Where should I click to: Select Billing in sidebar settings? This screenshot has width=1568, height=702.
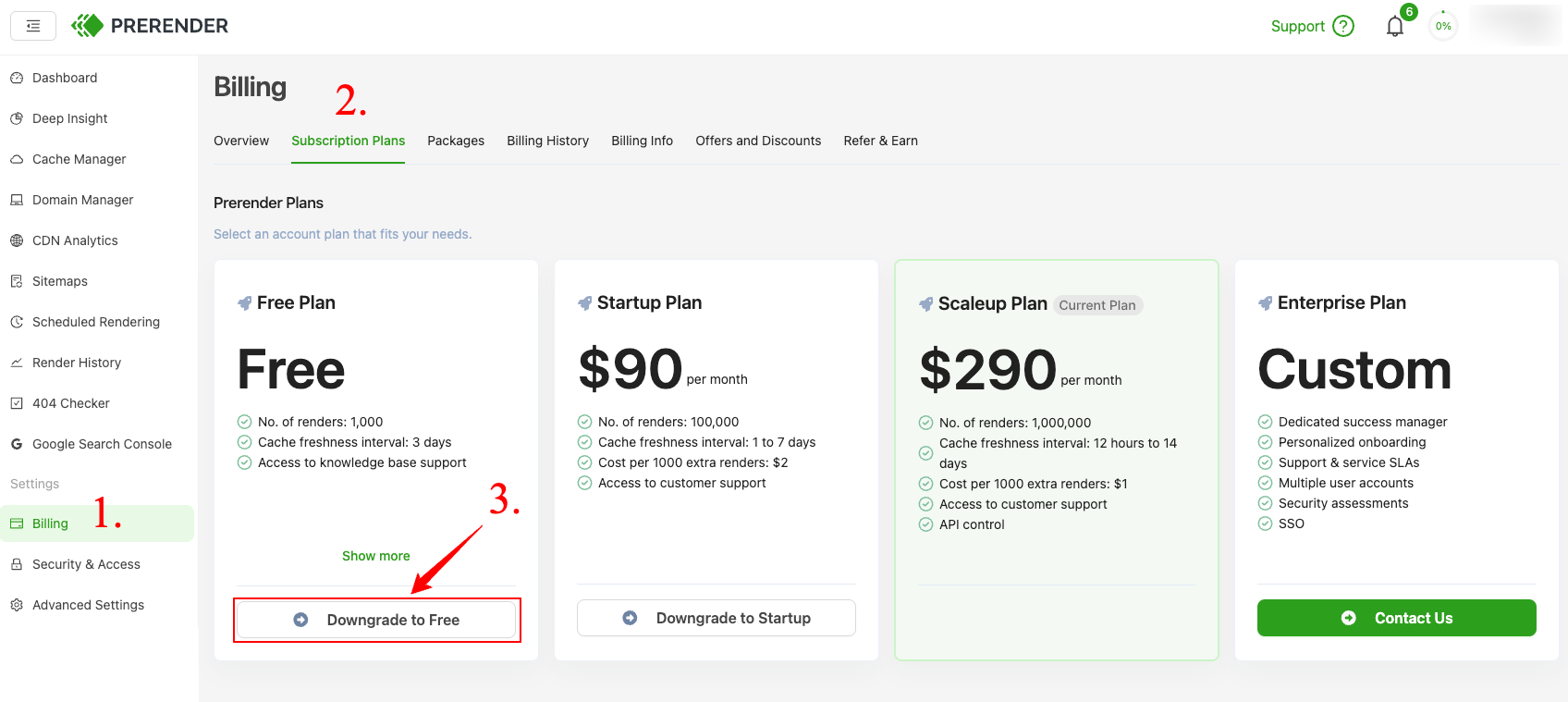[x=97, y=523]
